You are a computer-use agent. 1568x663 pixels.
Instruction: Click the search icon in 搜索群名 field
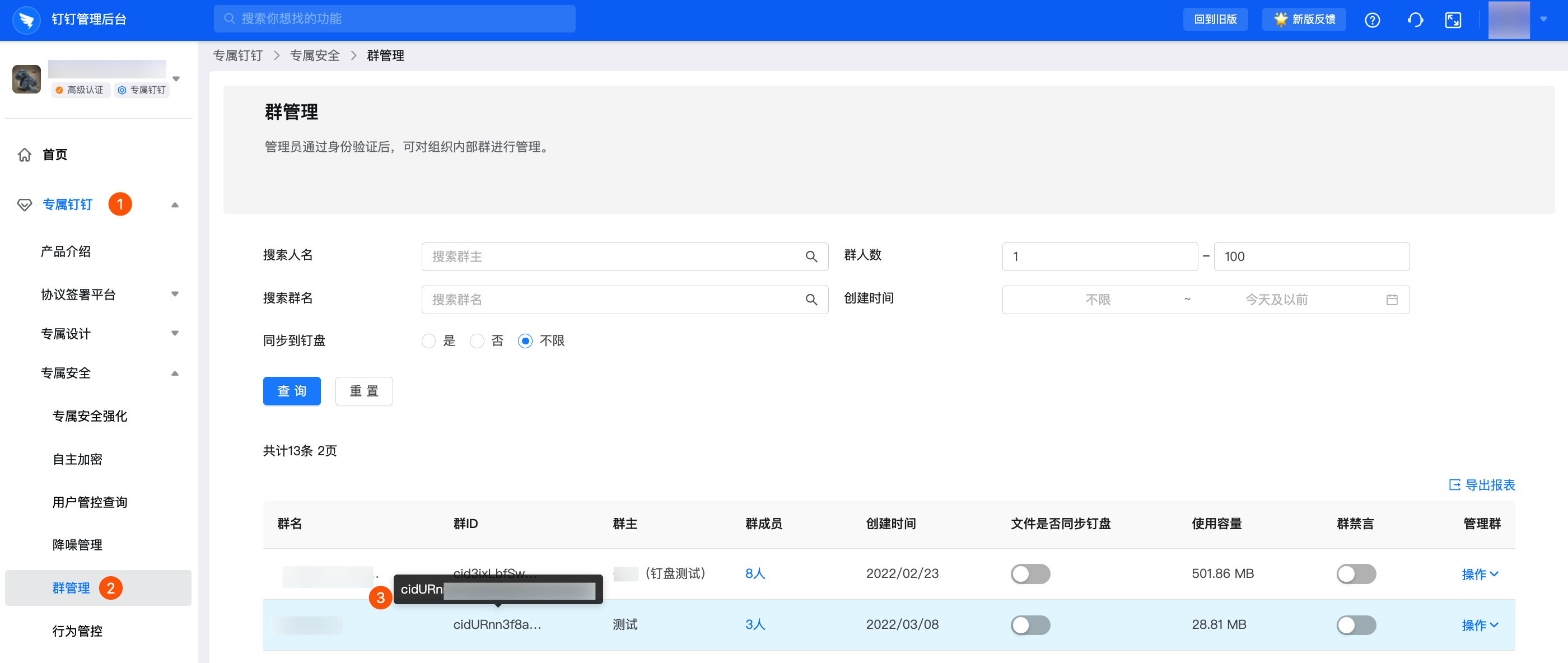coord(811,300)
